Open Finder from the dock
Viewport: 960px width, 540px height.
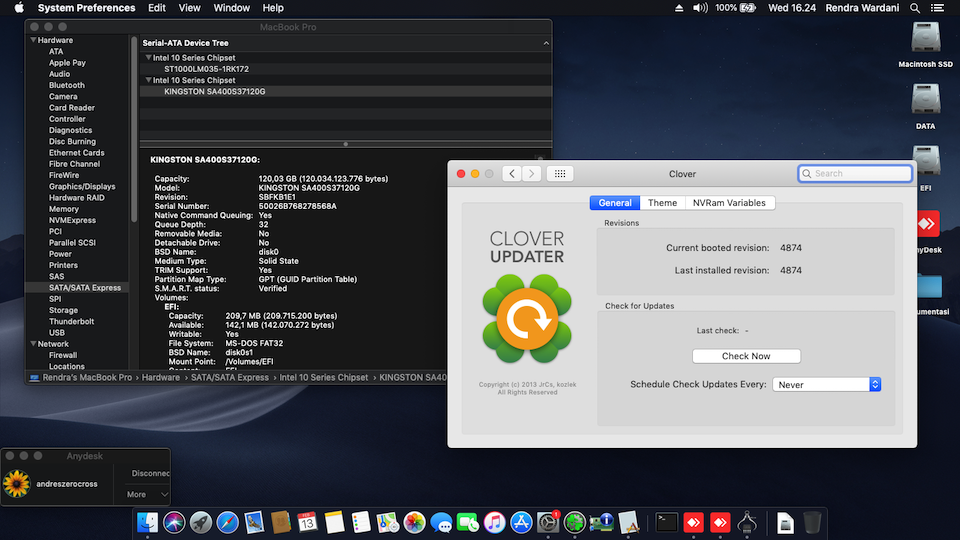(148, 522)
